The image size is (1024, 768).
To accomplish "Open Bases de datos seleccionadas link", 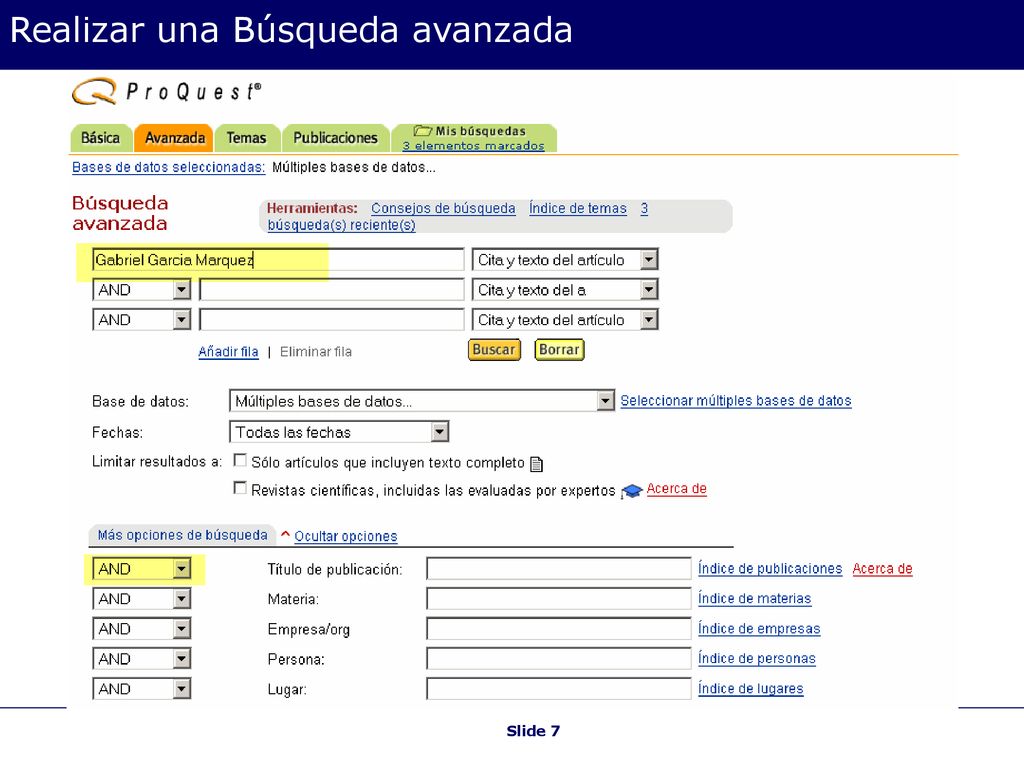I will (168, 168).
